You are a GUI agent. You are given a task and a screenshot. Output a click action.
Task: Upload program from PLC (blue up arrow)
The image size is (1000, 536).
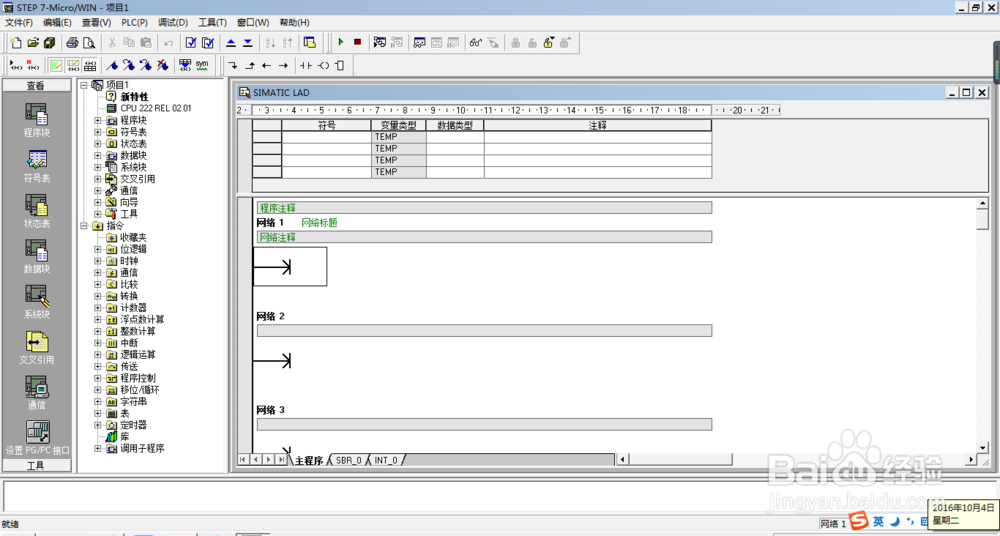tap(231, 43)
